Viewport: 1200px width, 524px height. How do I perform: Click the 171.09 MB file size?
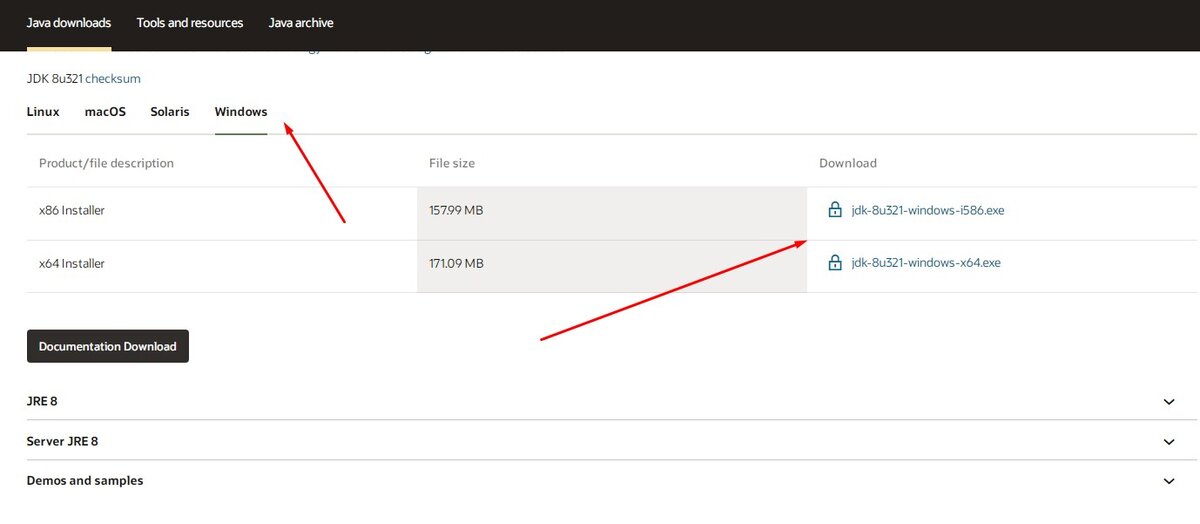point(456,263)
